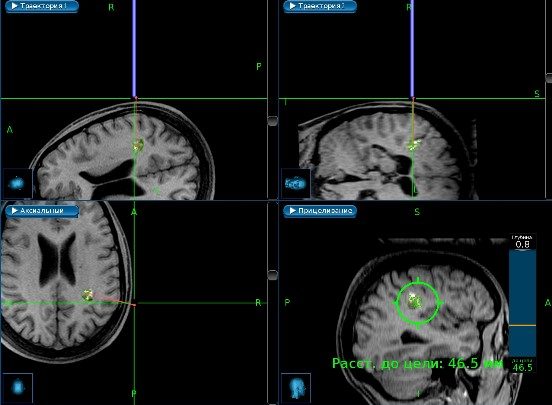Click the head orientation thumbnail in the axial view
This screenshot has width=552, height=405.
pyautogui.click(x=18, y=388)
